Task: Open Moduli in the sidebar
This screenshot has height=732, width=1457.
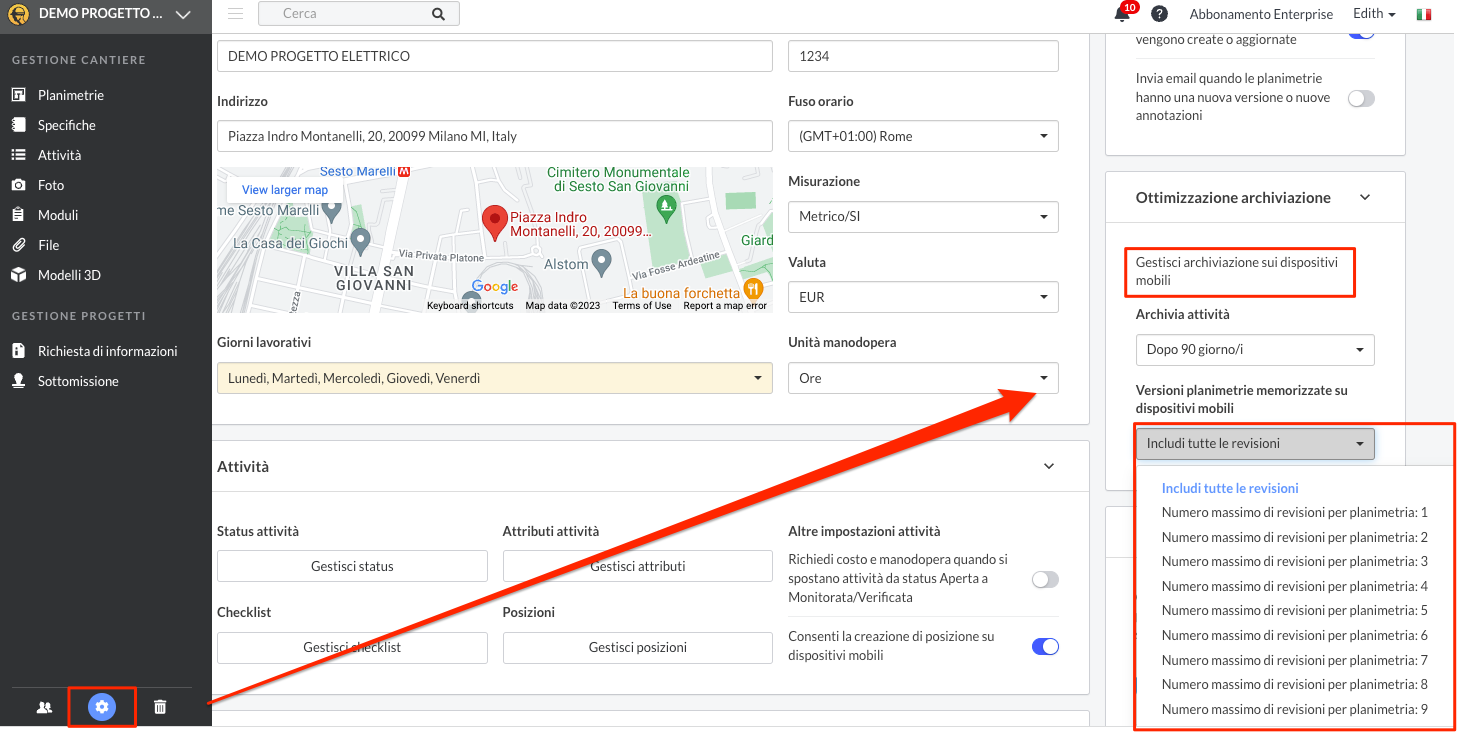Action: [x=58, y=215]
